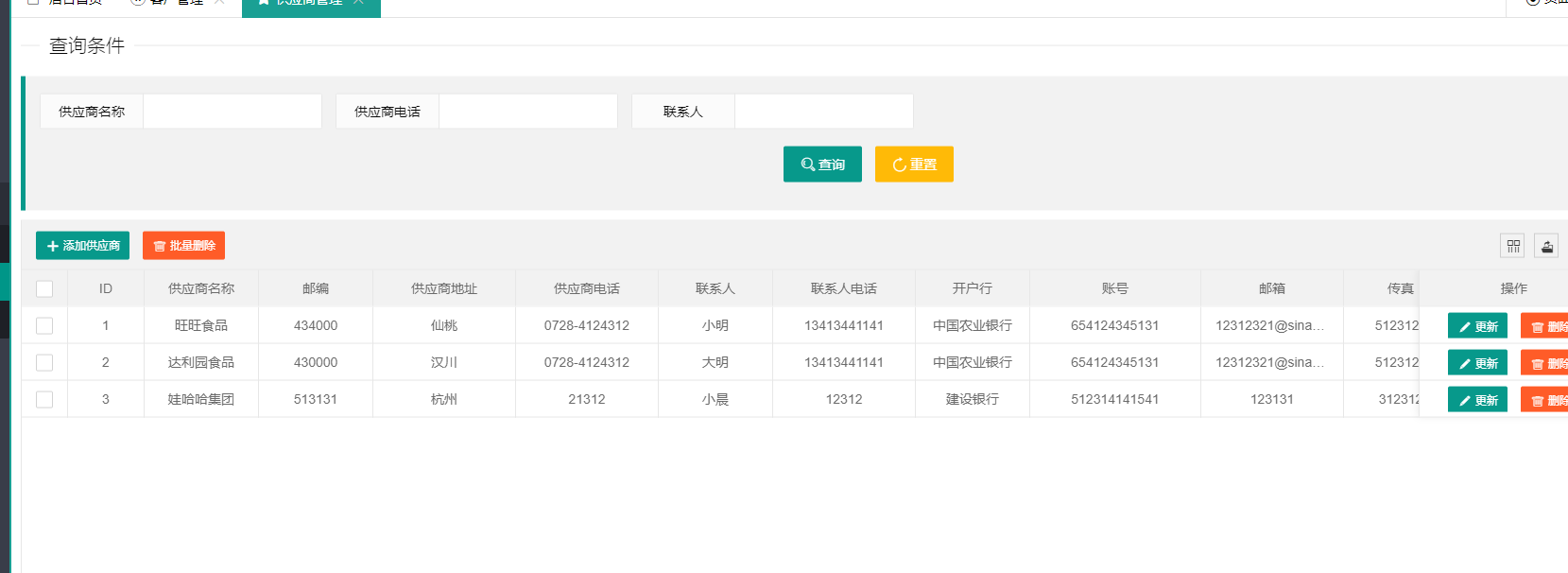Toggle the select-all checkbox in table header
Image resolution: width=1568 pixels, height=573 pixels.
pyautogui.click(x=44, y=288)
